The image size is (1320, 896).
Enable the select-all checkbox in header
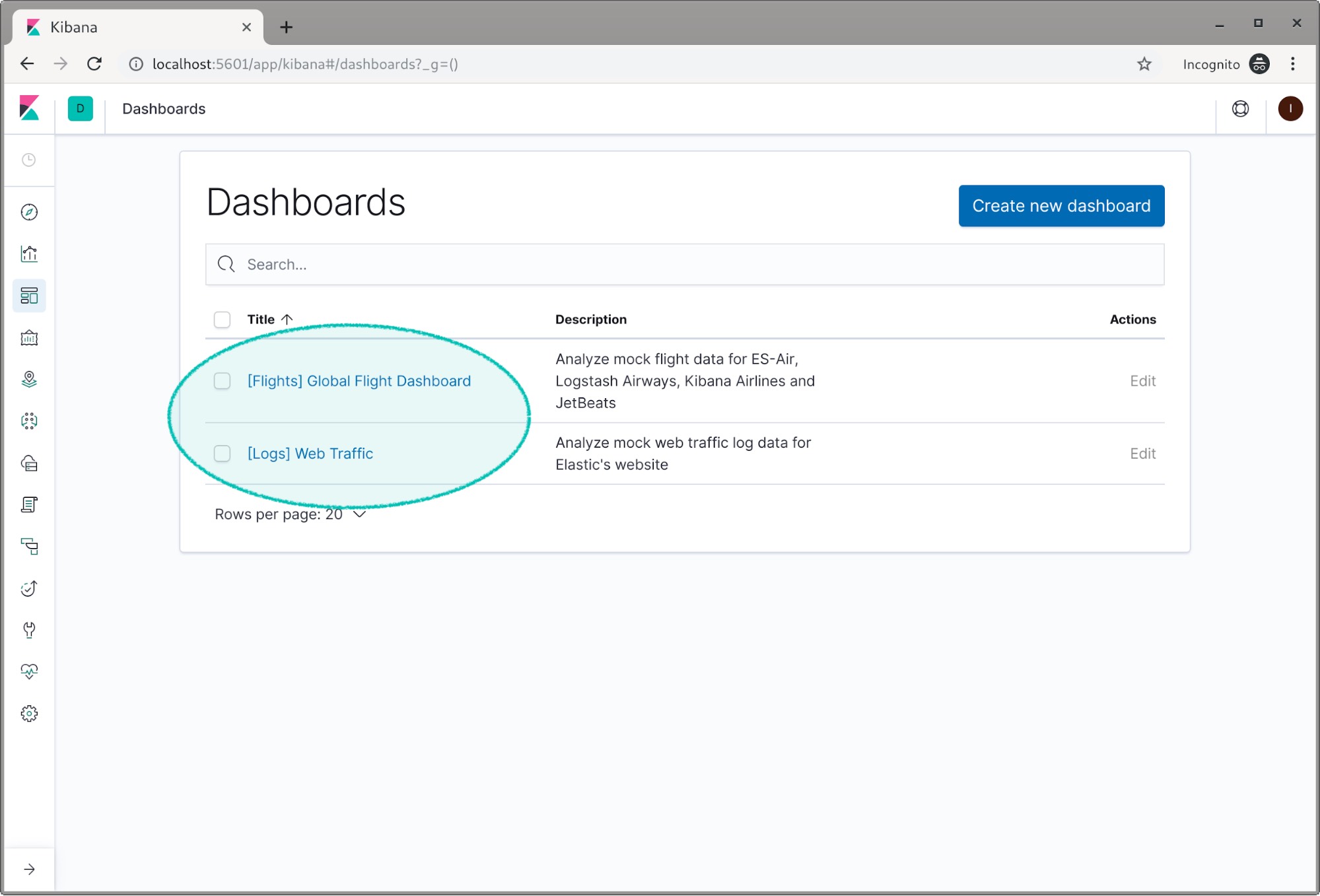(222, 319)
